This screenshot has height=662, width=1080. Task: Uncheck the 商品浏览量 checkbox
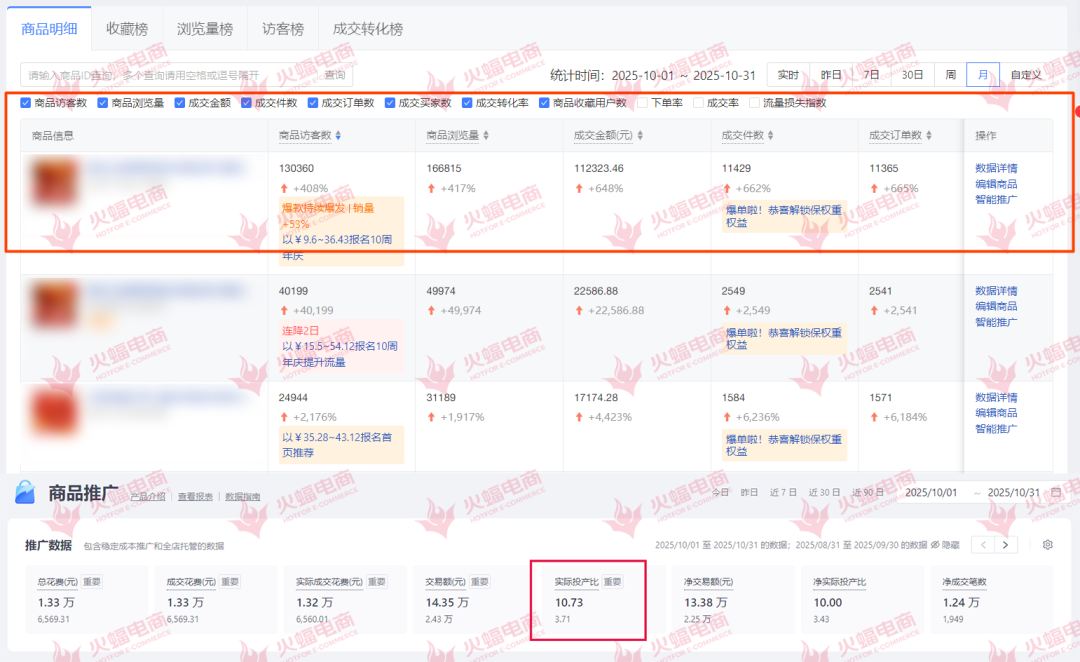tap(103, 103)
